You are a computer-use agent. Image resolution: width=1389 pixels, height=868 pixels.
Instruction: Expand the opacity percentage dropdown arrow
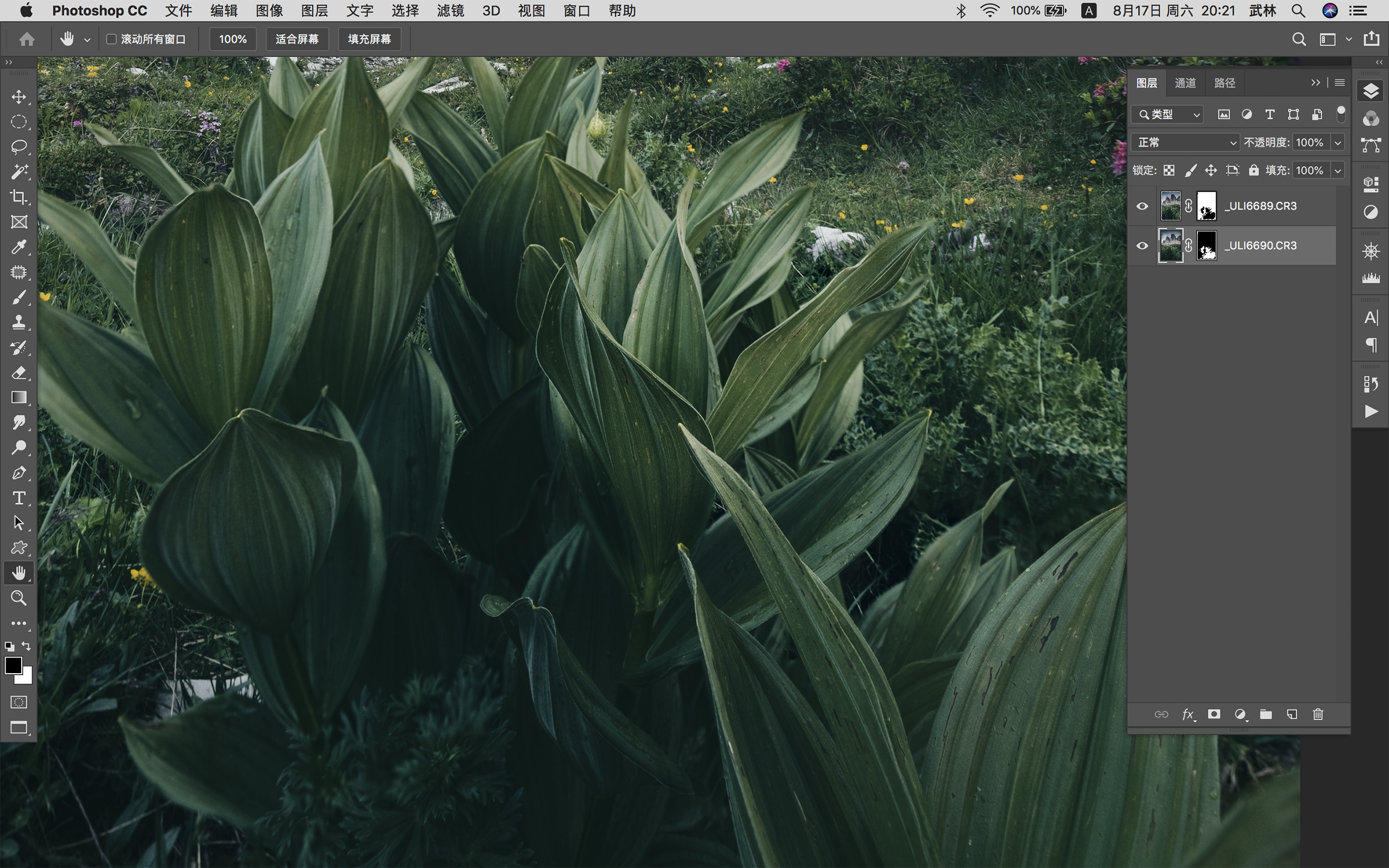[x=1338, y=142]
